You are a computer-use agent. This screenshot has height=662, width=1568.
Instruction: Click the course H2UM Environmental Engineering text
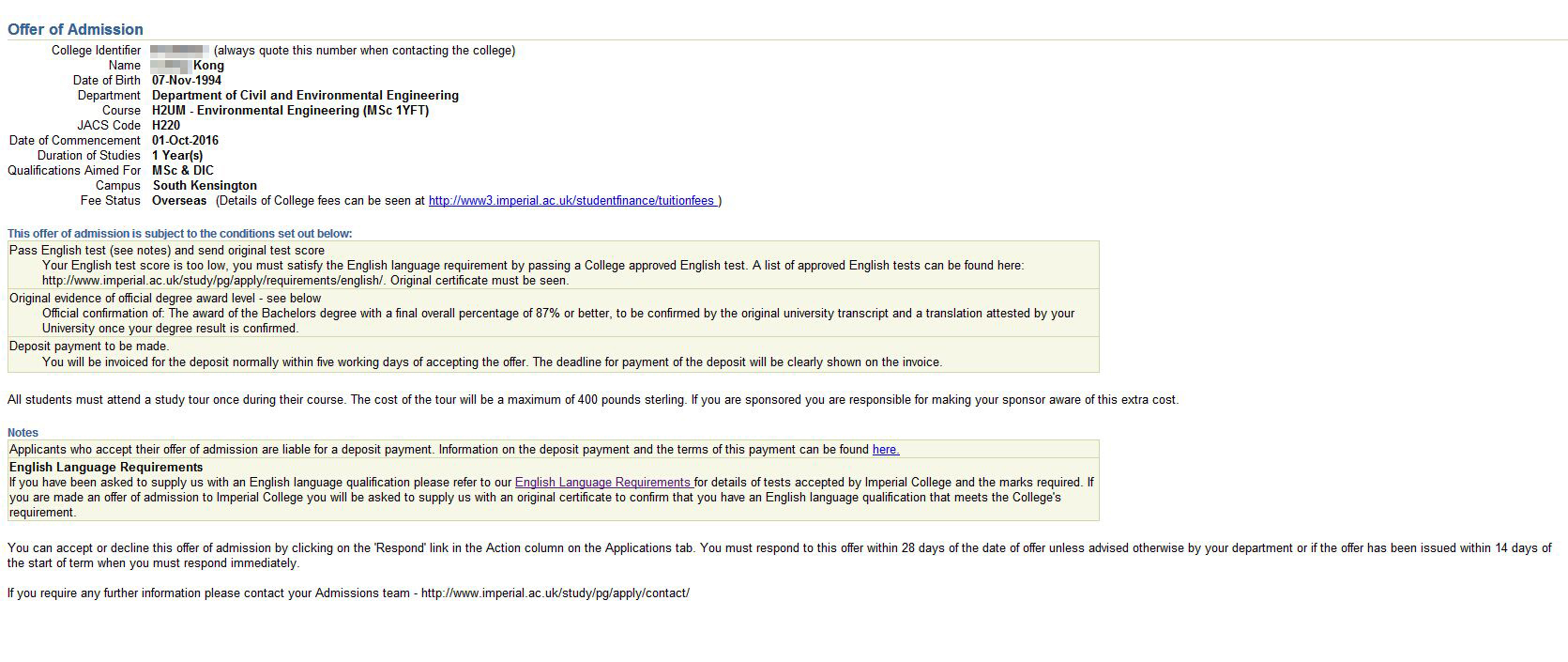(290, 111)
